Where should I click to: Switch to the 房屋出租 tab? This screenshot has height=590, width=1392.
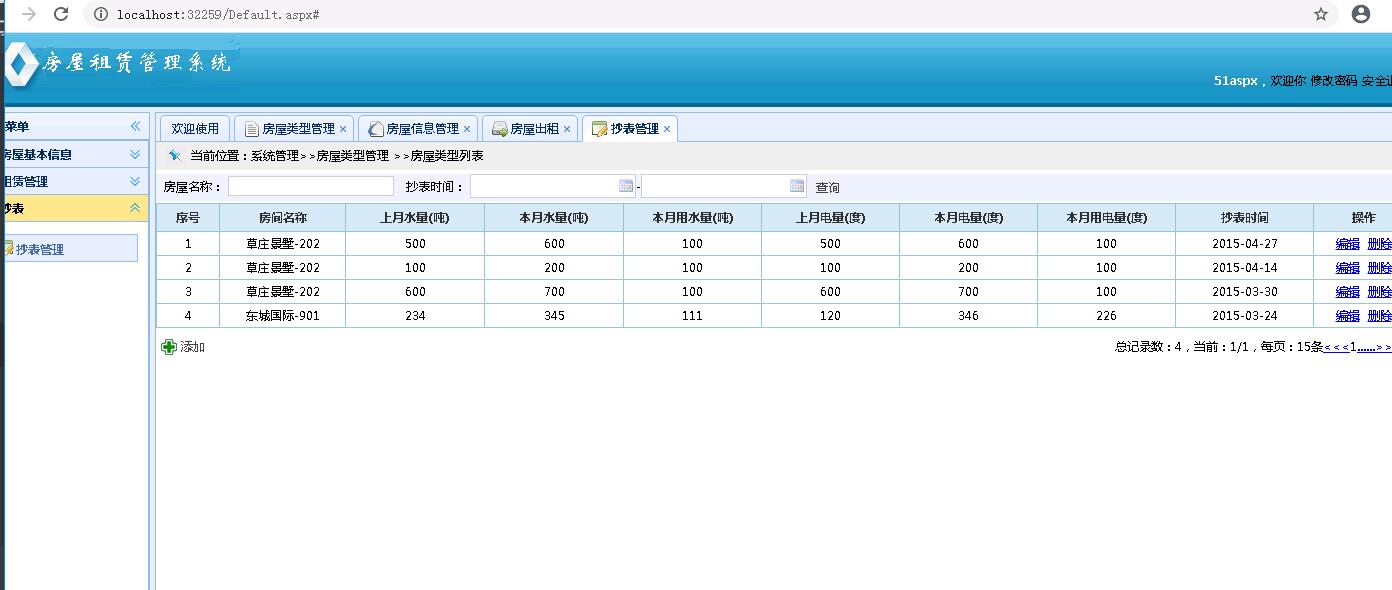point(534,129)
